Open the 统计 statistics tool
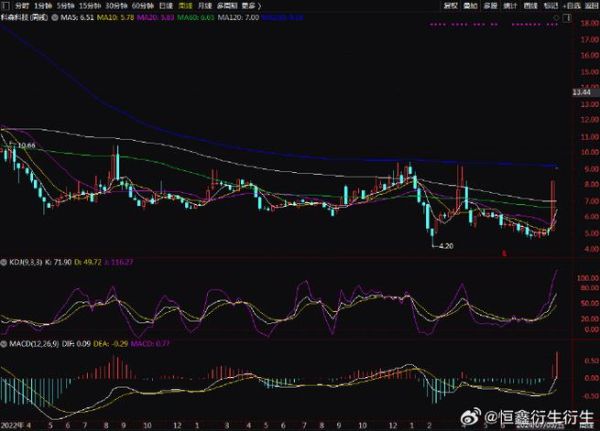The height and width of the screenshot is (431, 600). coord(510,6)
